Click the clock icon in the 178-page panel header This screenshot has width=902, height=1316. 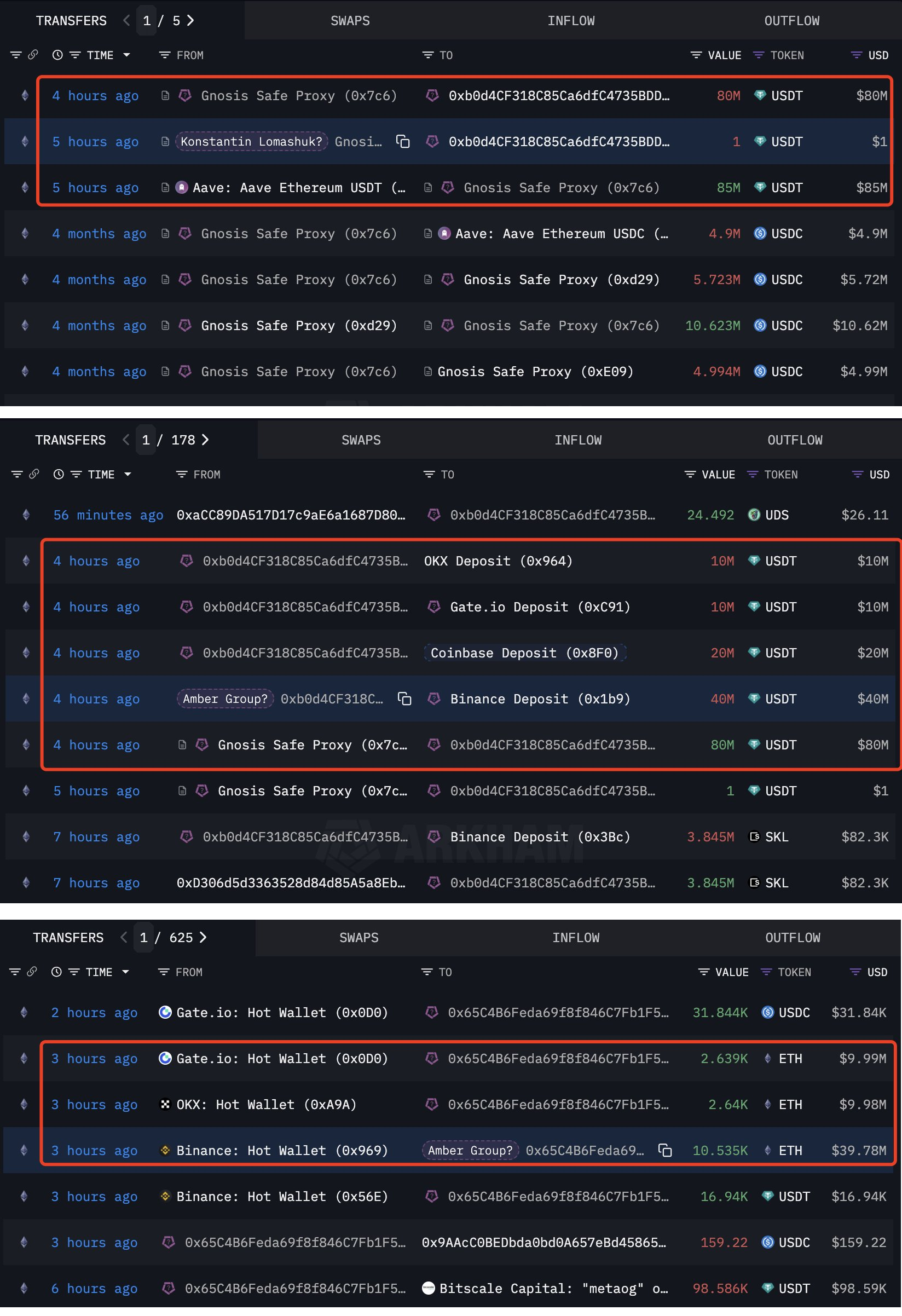tap(59, 475)
